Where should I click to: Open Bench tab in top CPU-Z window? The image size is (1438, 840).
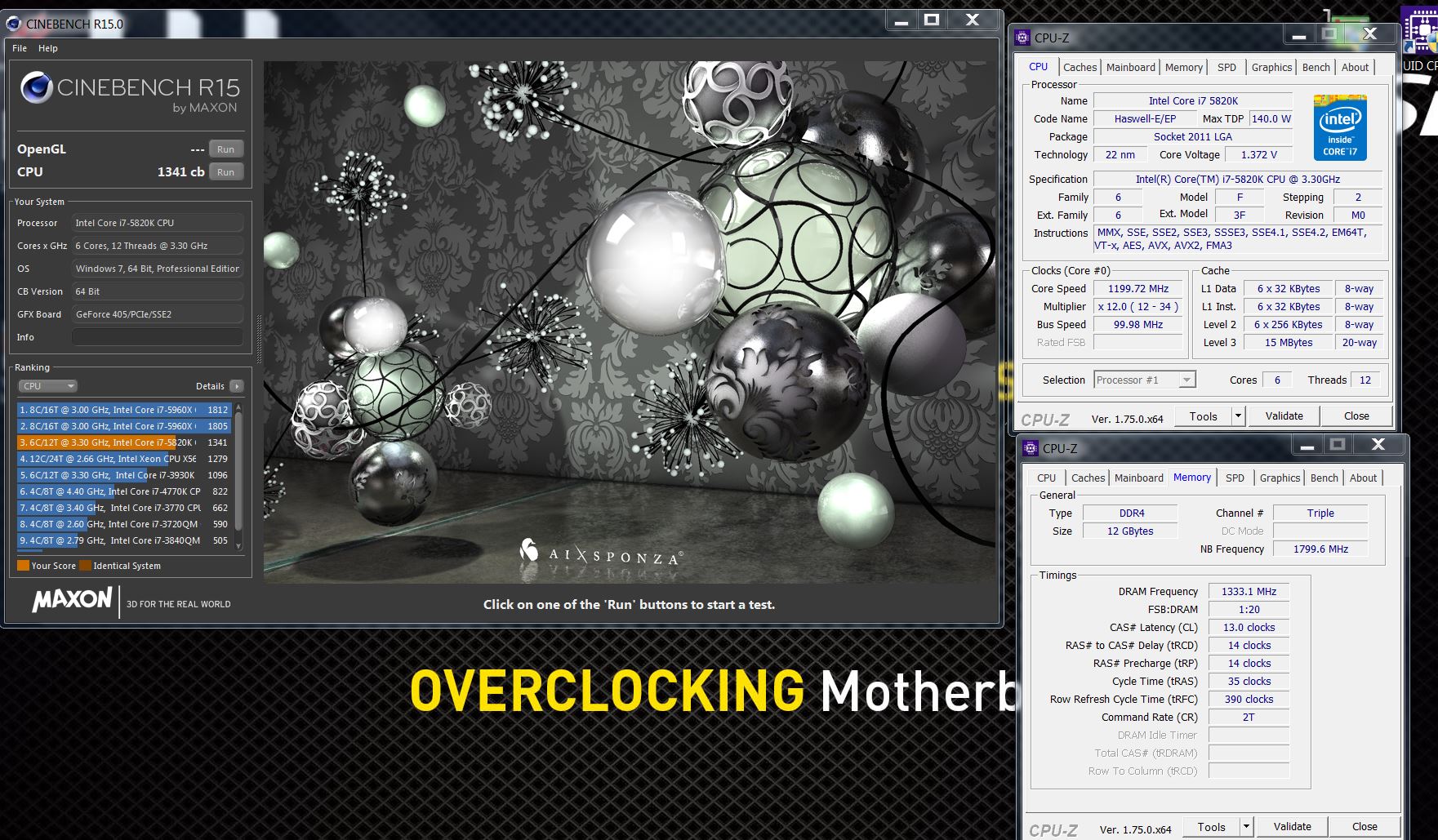pyautogui.click(x=1316, y=68)
